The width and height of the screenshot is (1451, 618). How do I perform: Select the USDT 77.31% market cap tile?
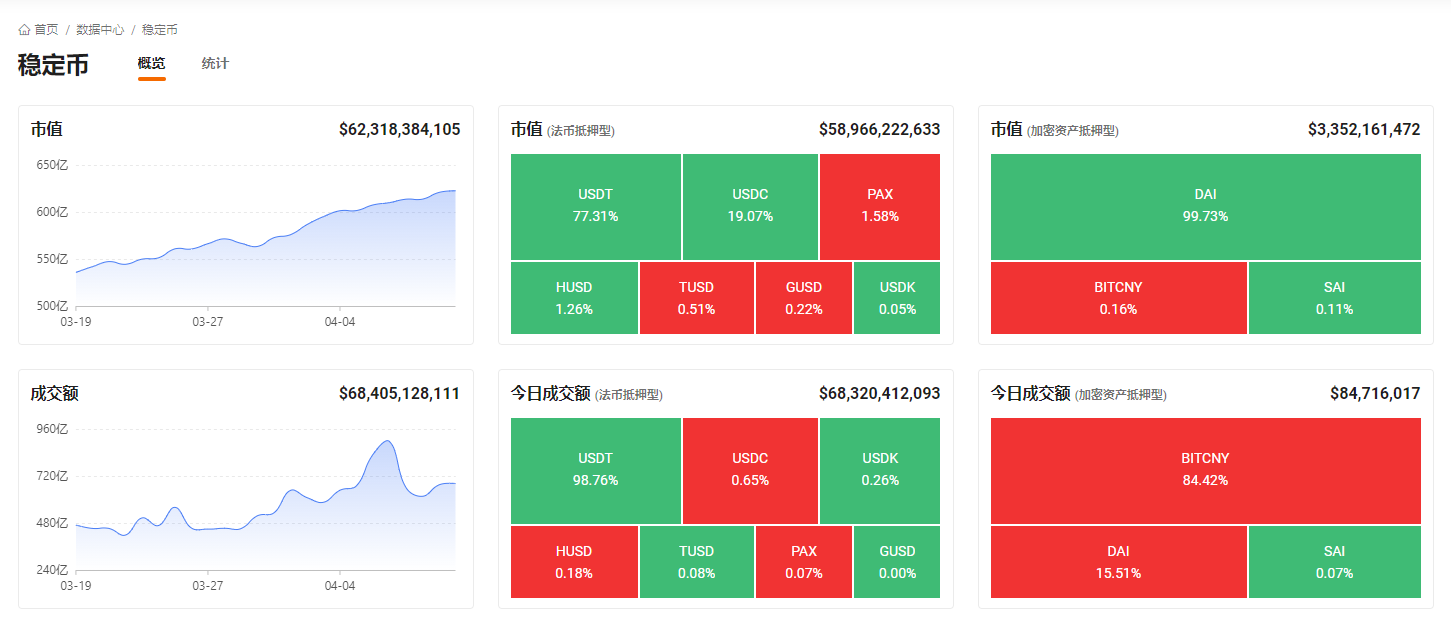[x=596, y=206]
